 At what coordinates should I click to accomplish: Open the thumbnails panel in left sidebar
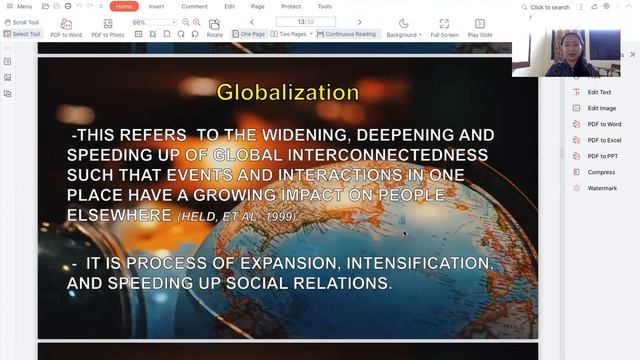(7, 78)
